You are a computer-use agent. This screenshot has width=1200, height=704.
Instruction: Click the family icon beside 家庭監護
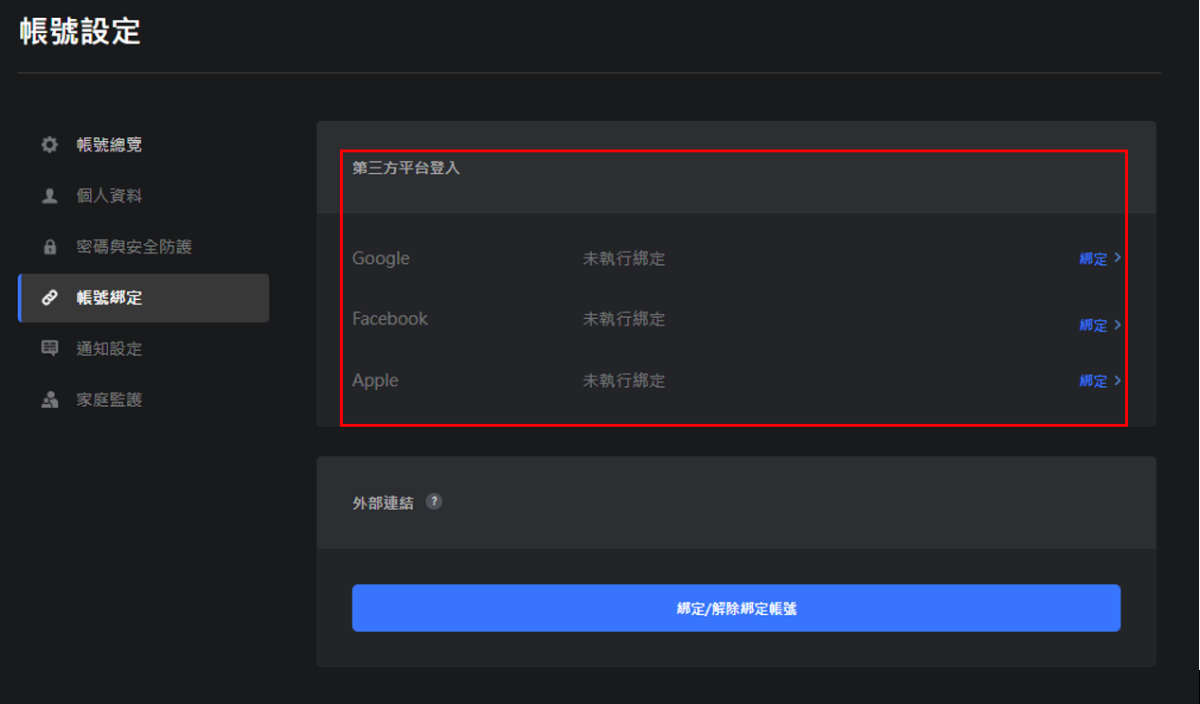[48, 399]
